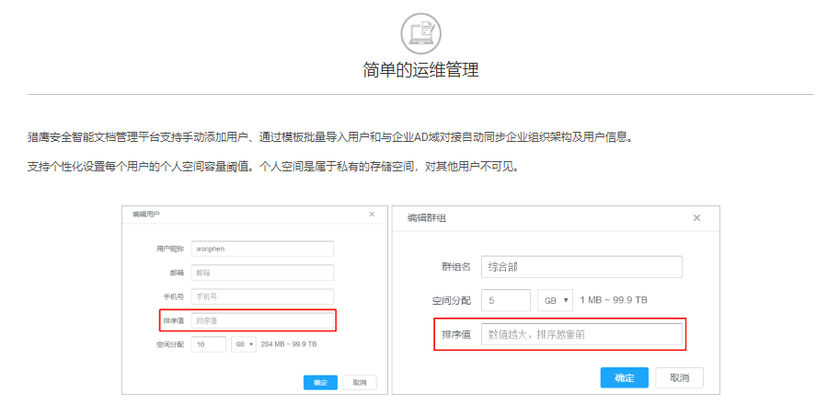Click the 排序值 field with placeholder 数值越大
The width and height of the screenshot is (828, 419).
[581, 334]
